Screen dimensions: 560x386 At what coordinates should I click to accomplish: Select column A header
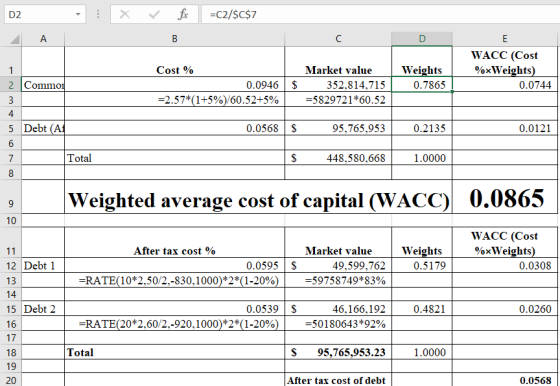[x=43, y=39]
